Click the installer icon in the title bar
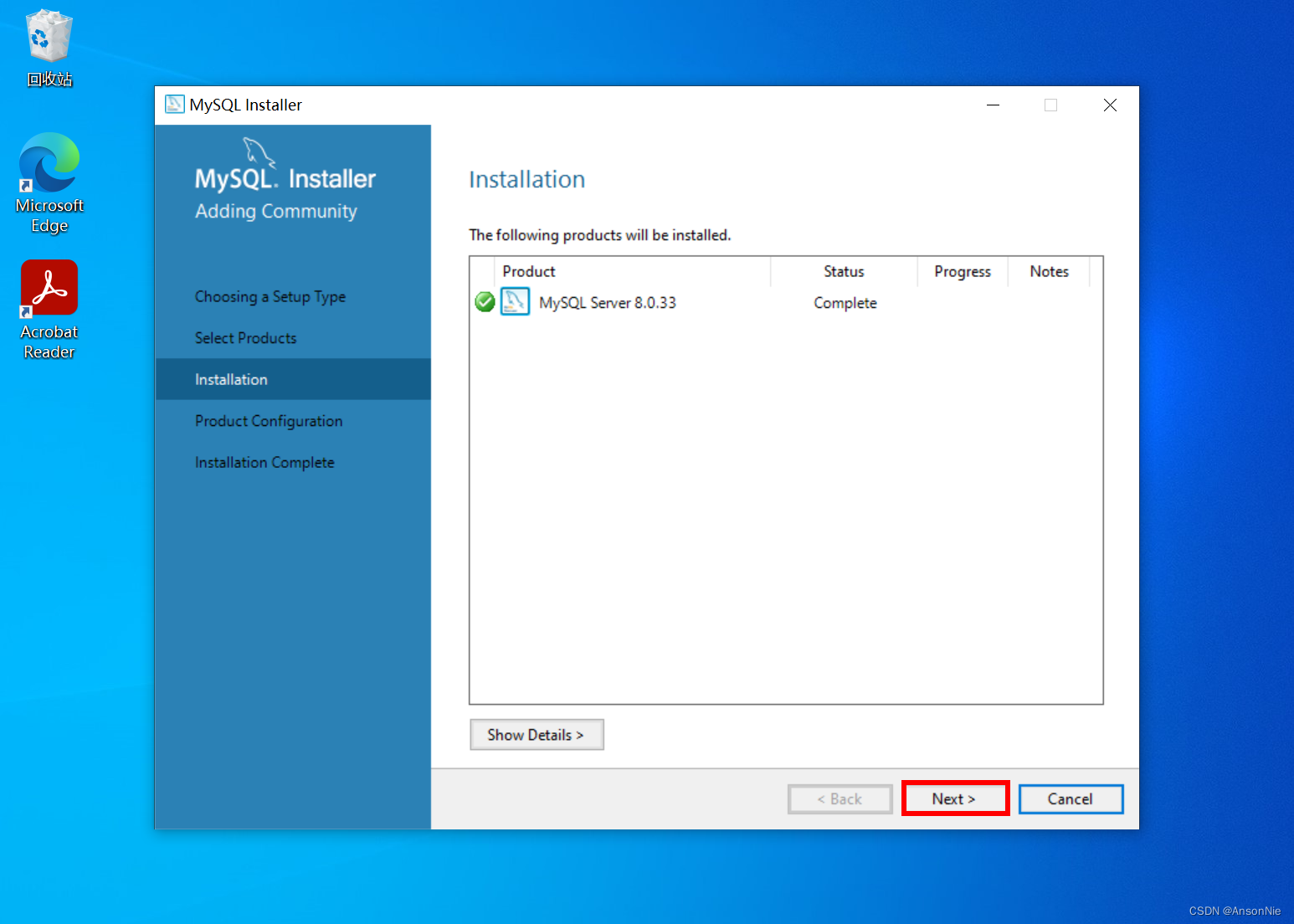 point(173,104)
